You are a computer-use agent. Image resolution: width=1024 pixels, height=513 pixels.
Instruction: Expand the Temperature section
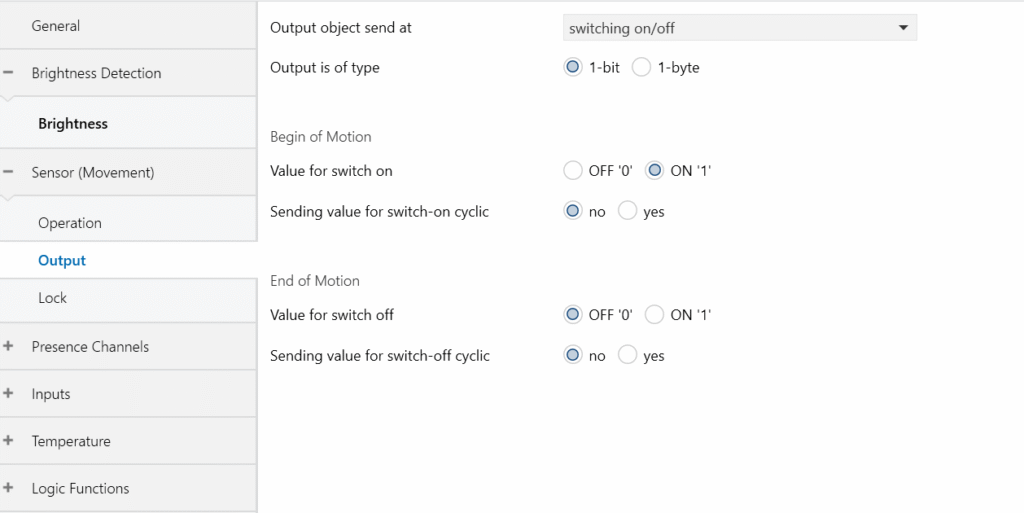point(8,441)
